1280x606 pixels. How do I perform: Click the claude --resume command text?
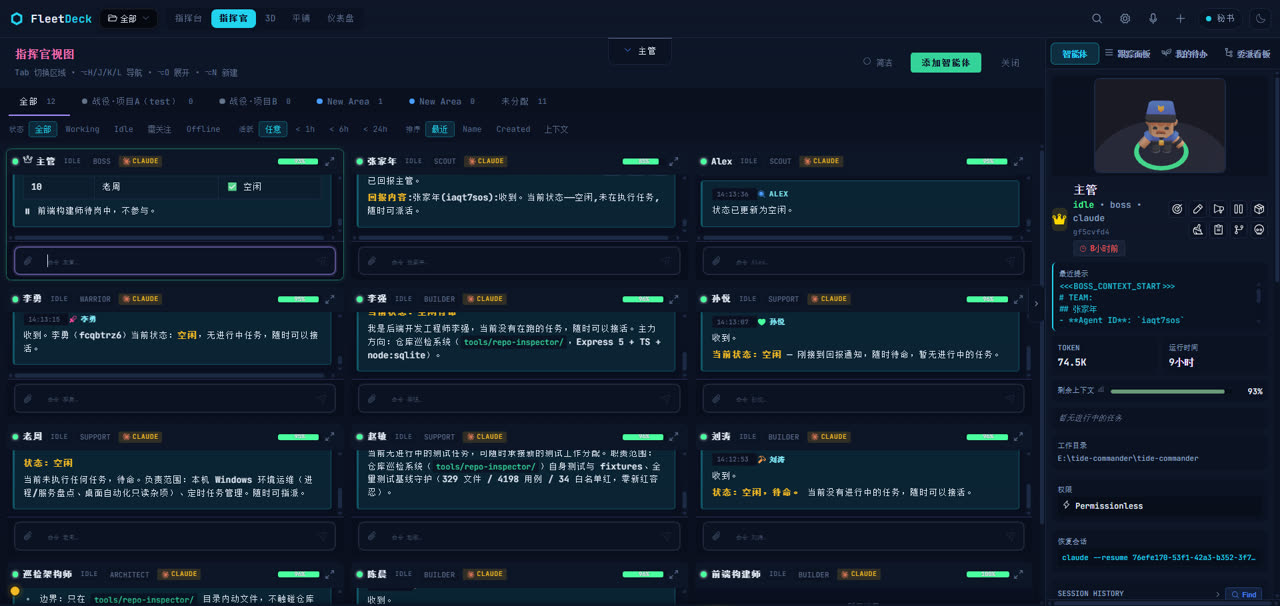[x=1159, y=557]
